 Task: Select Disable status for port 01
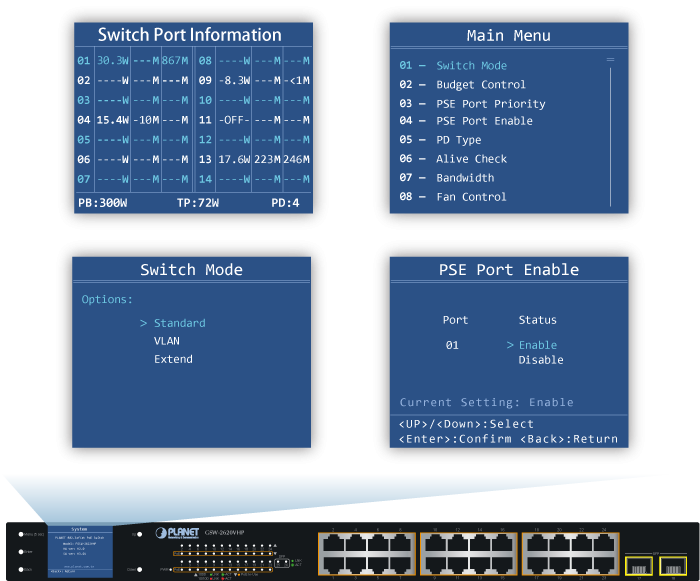(x=541, y=360)
